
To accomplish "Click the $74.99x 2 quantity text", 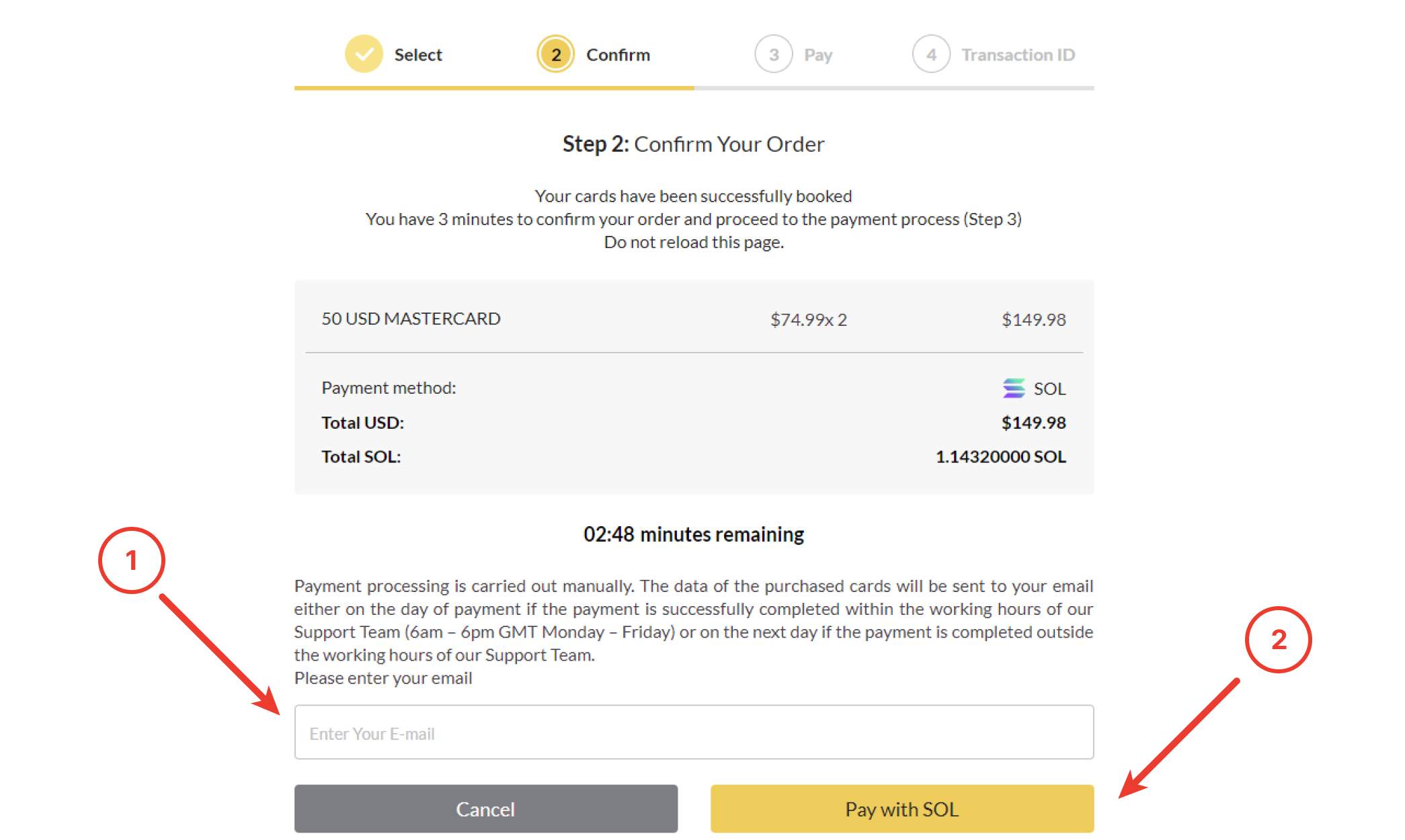I will (808, 320).
